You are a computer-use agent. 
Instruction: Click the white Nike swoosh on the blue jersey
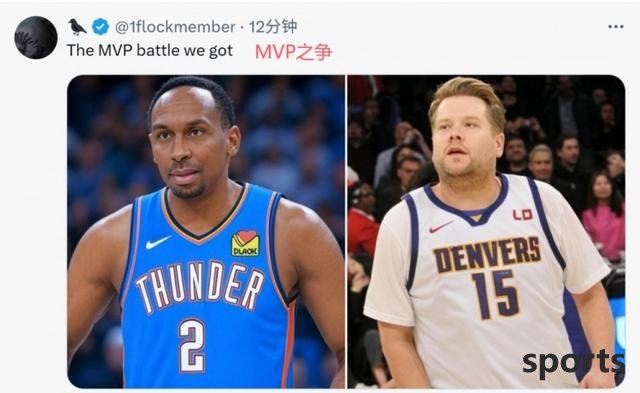coord(158,242)
